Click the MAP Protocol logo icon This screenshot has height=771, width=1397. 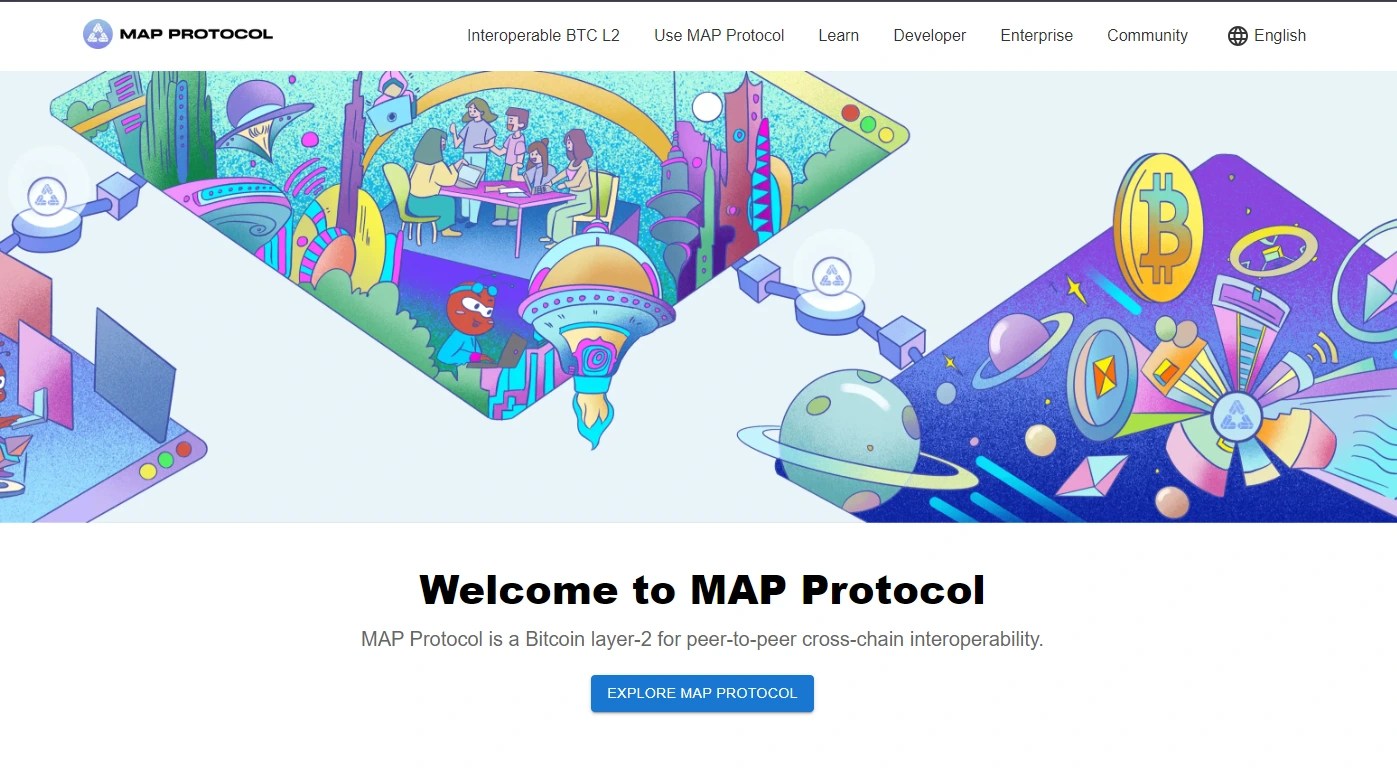[98, 34]
